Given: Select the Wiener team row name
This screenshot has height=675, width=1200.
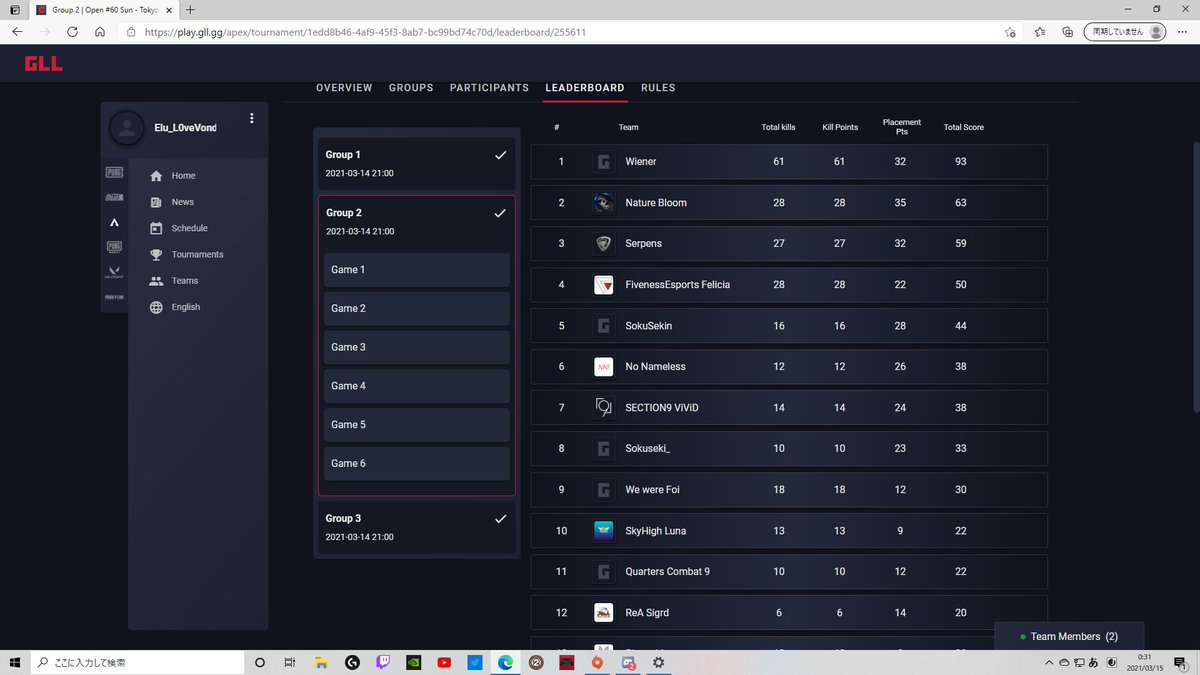Looking at the screenshot, I should tap(641, 162).
